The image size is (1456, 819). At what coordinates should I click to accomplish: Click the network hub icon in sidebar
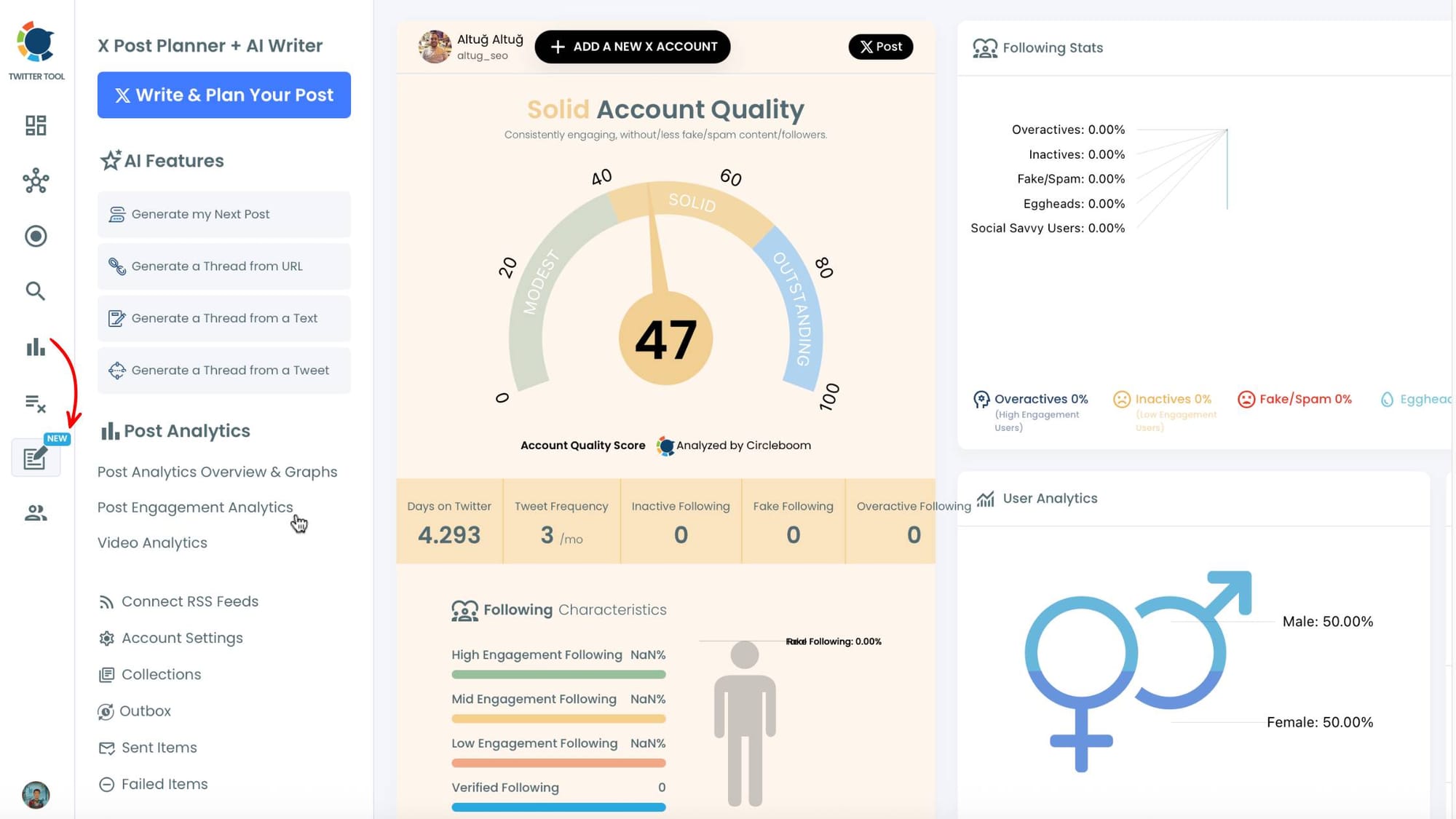point(36,181)
